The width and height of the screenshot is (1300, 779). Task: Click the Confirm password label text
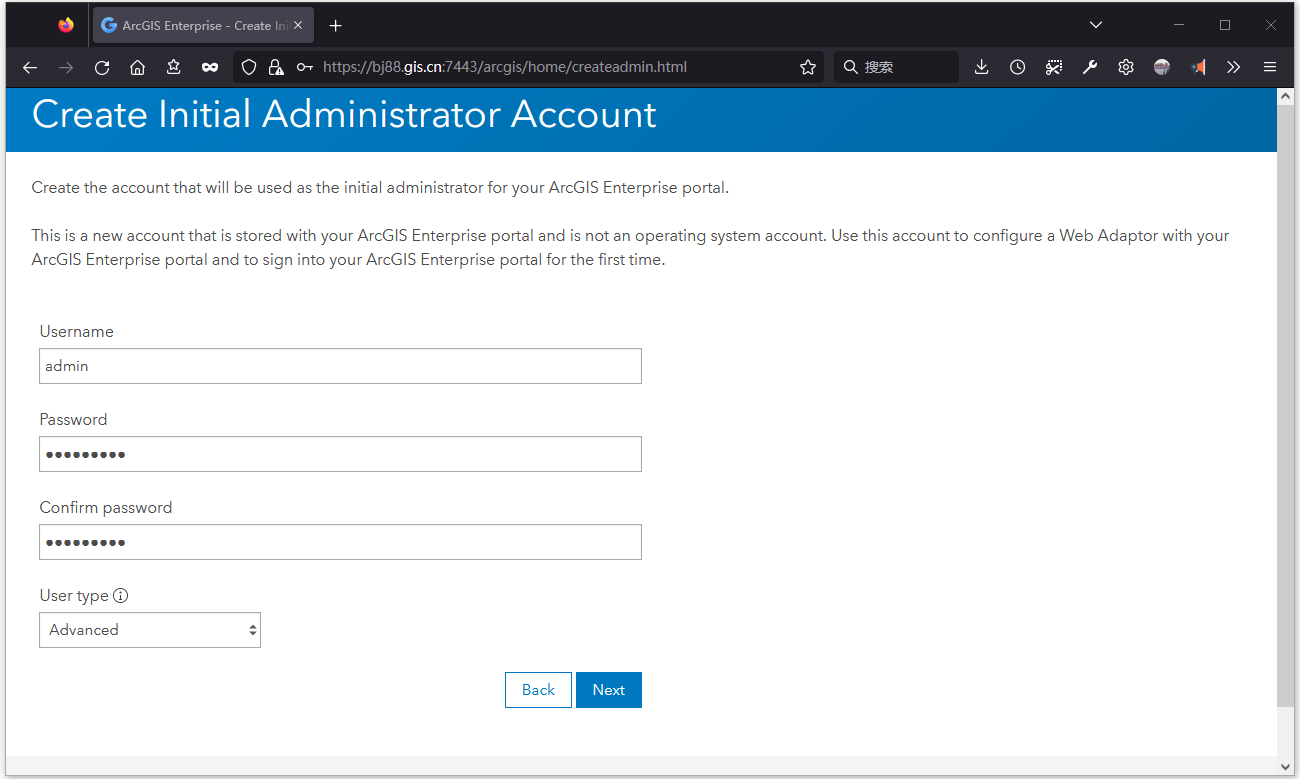[x=106, y=508]
